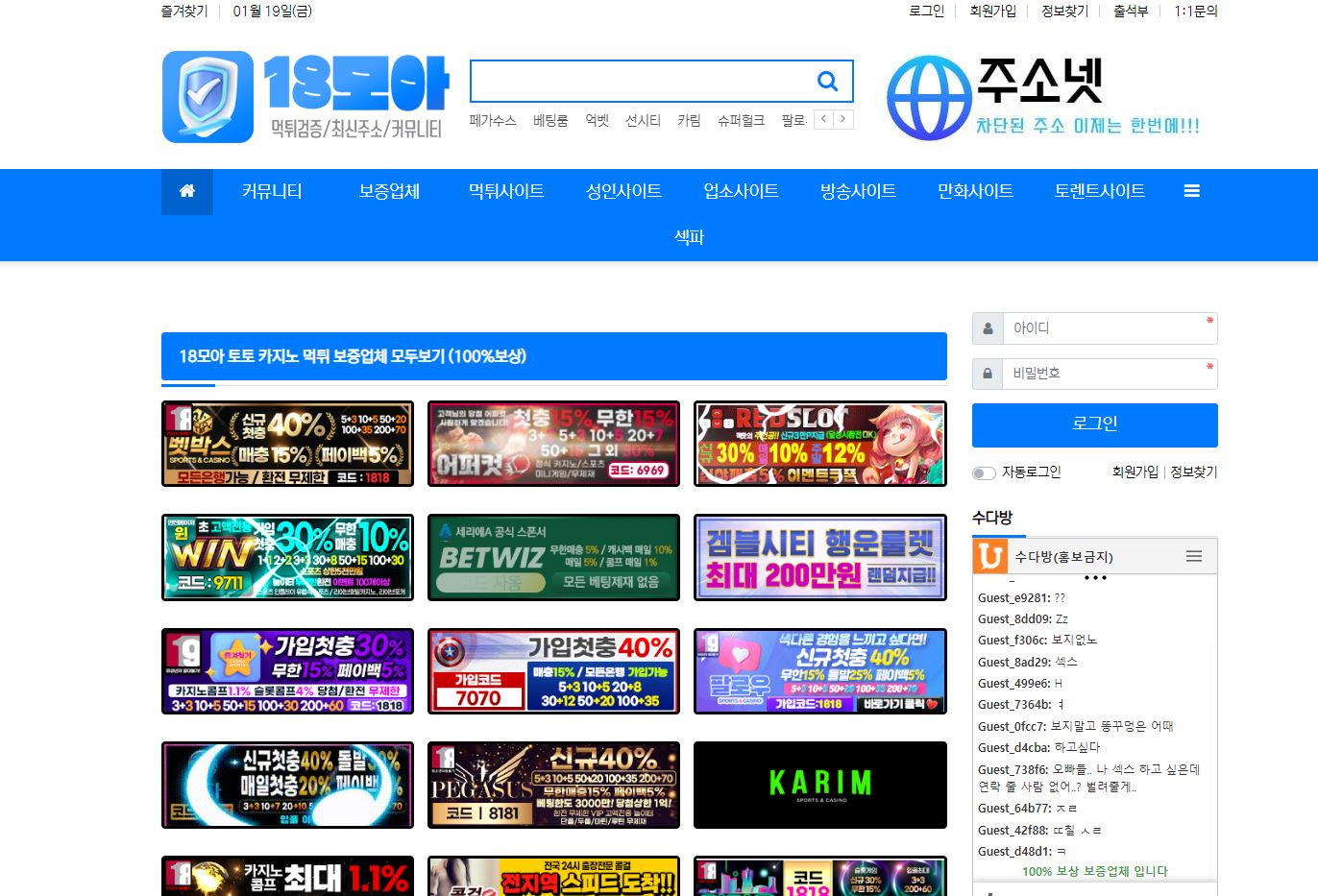This screenshot has height=896, width=1318.
Task: Open the 보증업체 menu
Action: 389,191
